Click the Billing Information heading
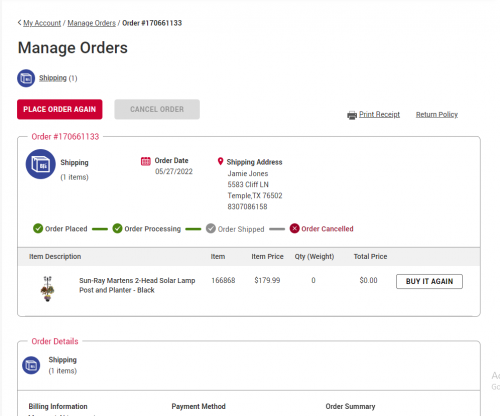 pyautogui.click(x=58, y=406)
